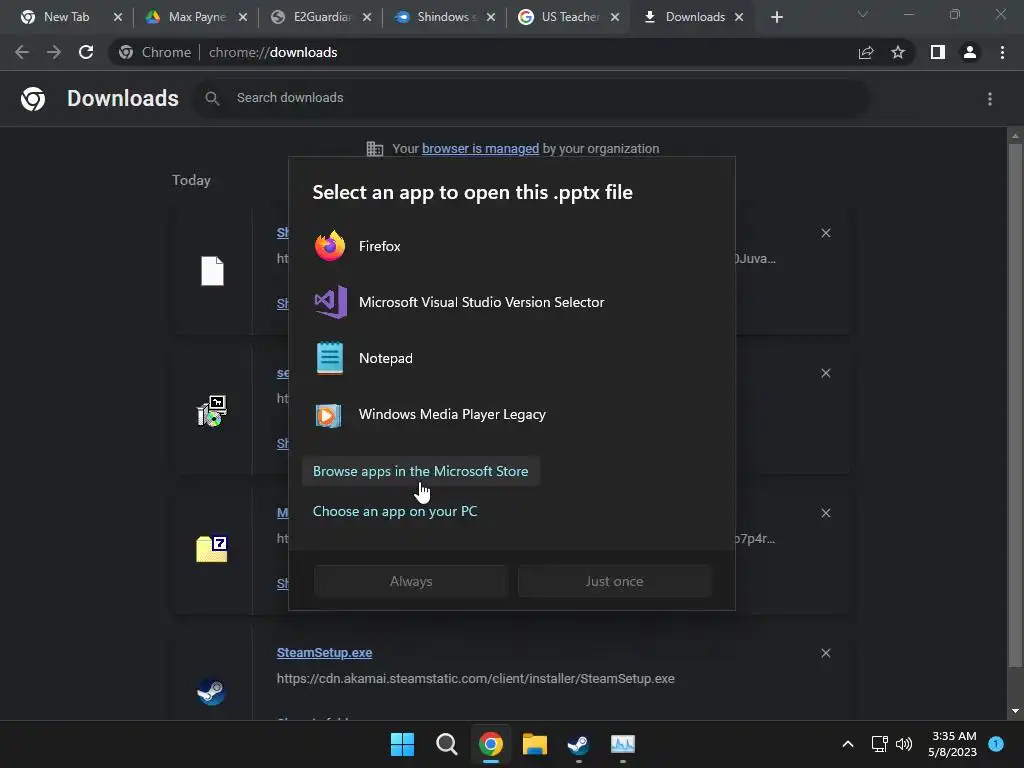Open the notification center badge

(x=996, y=744)
